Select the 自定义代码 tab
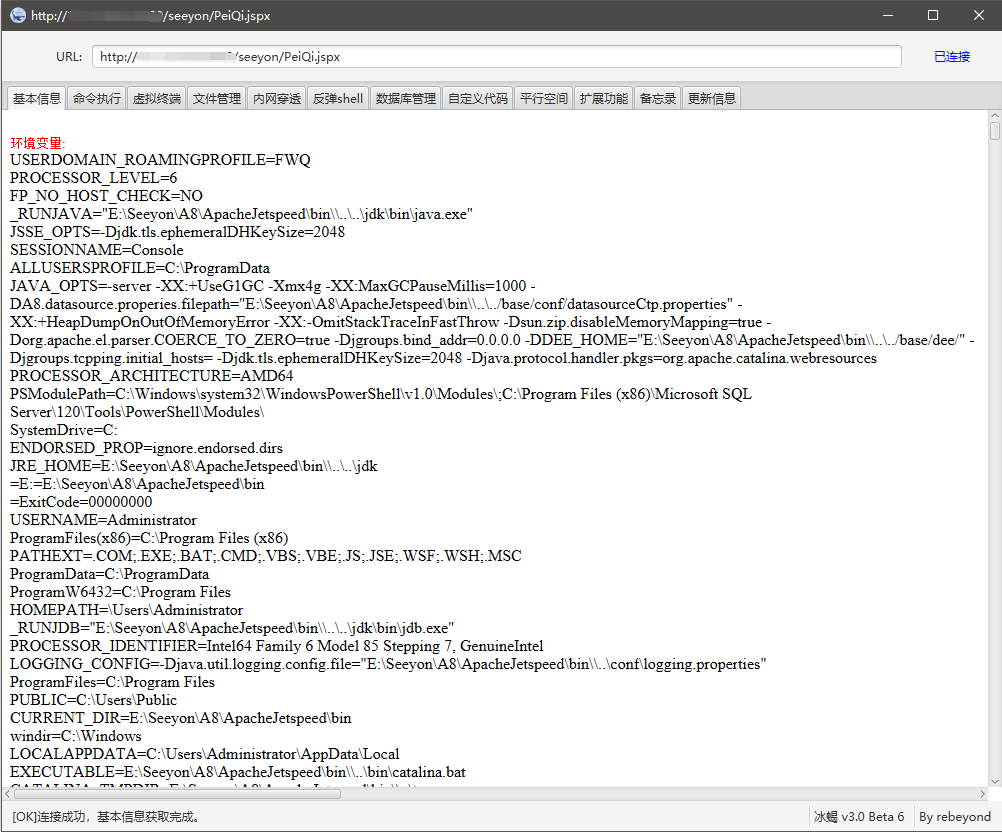The image size is (1002, 832). [x=477, y=98]
